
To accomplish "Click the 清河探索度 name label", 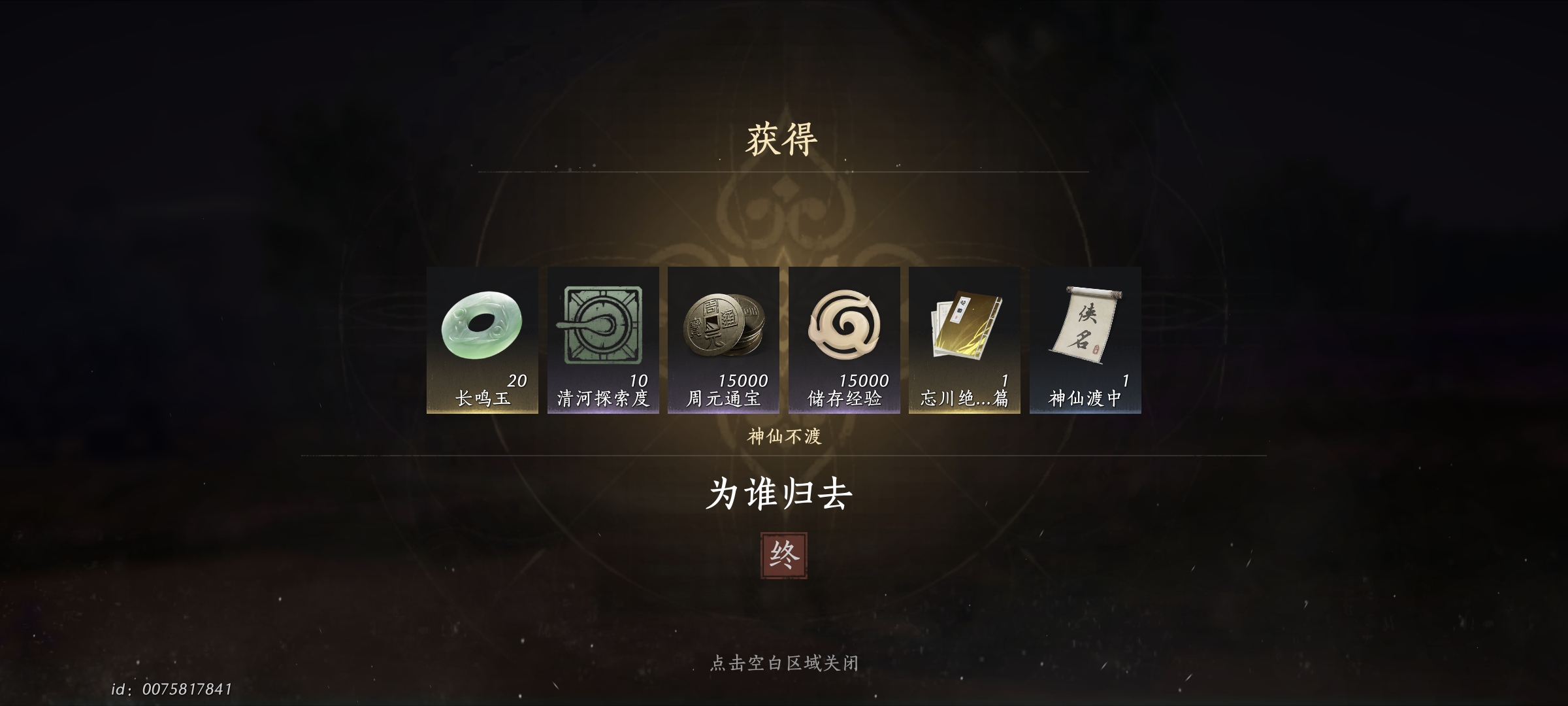I will pyautogui.click(x=603, y=399).
